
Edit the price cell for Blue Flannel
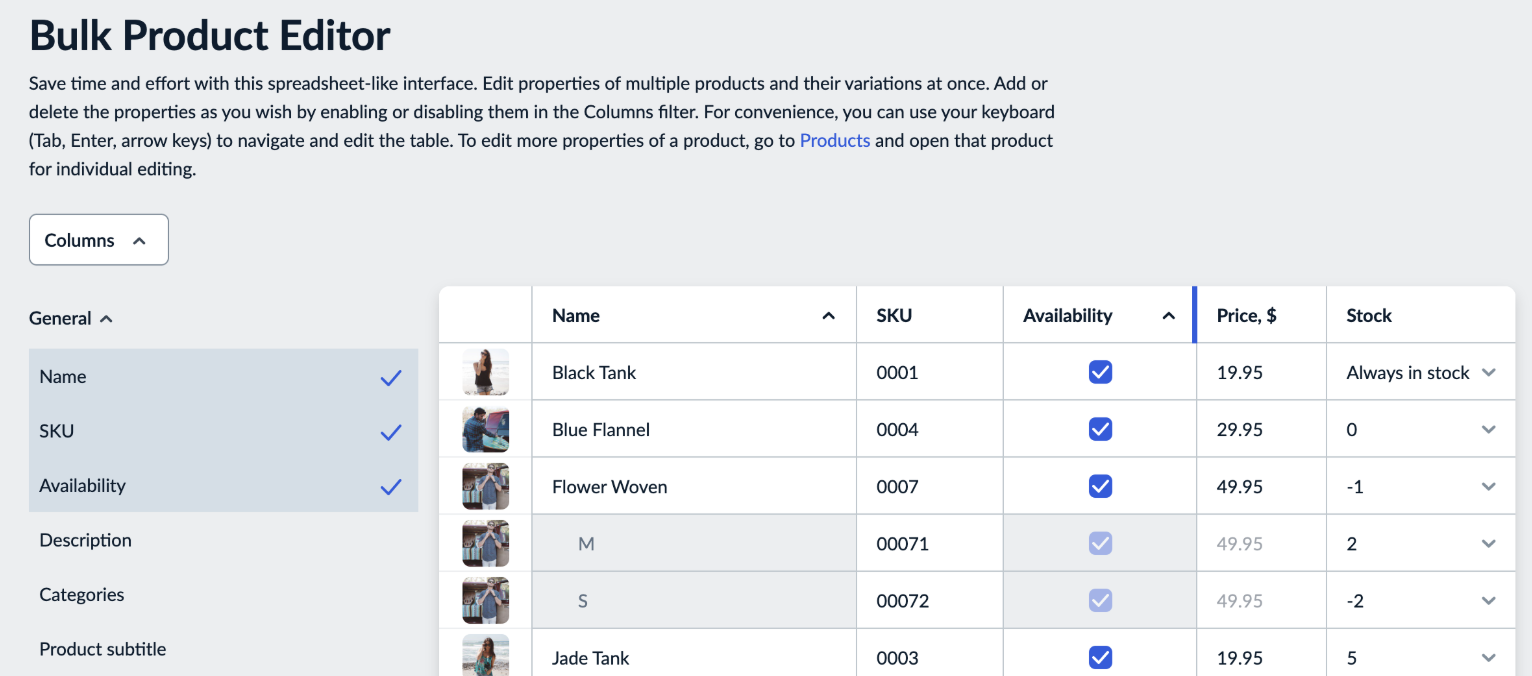click(x=1261, y=428)
